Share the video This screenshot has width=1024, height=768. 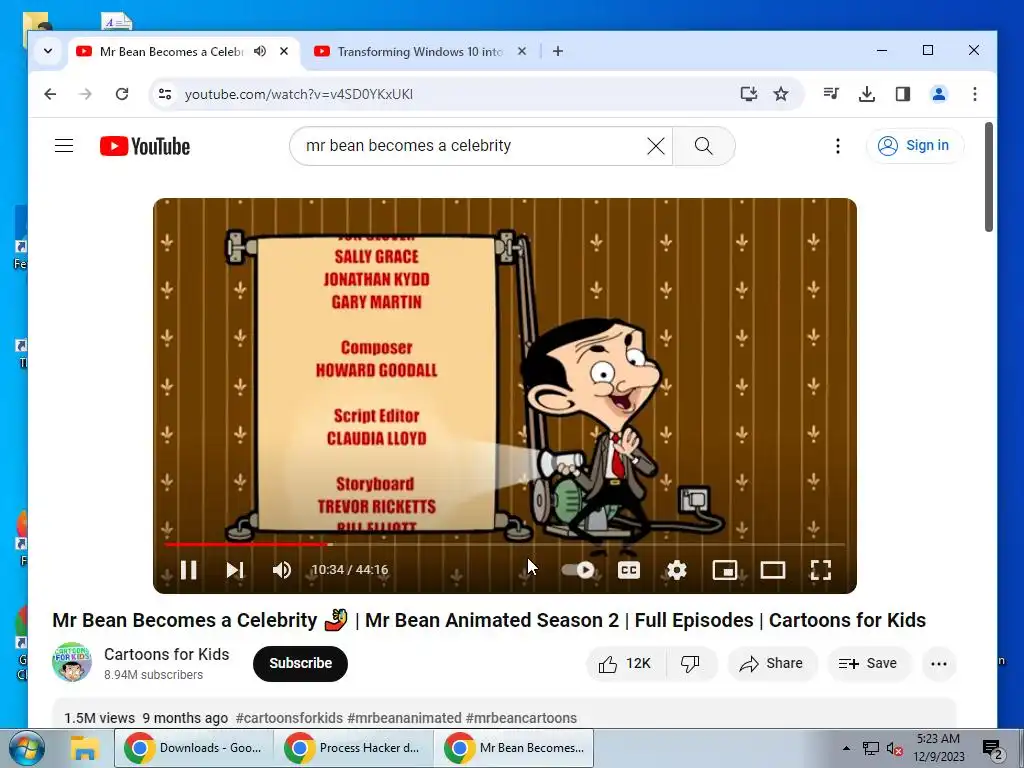[x=772, y=664]
